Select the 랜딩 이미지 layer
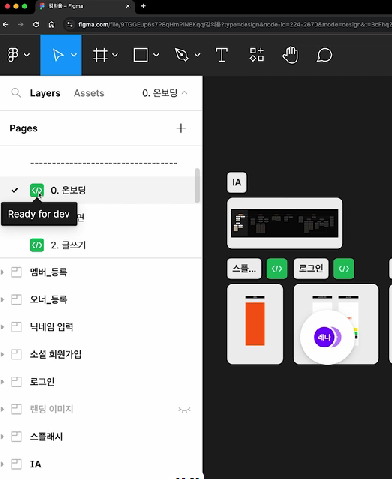 point(100,409)
